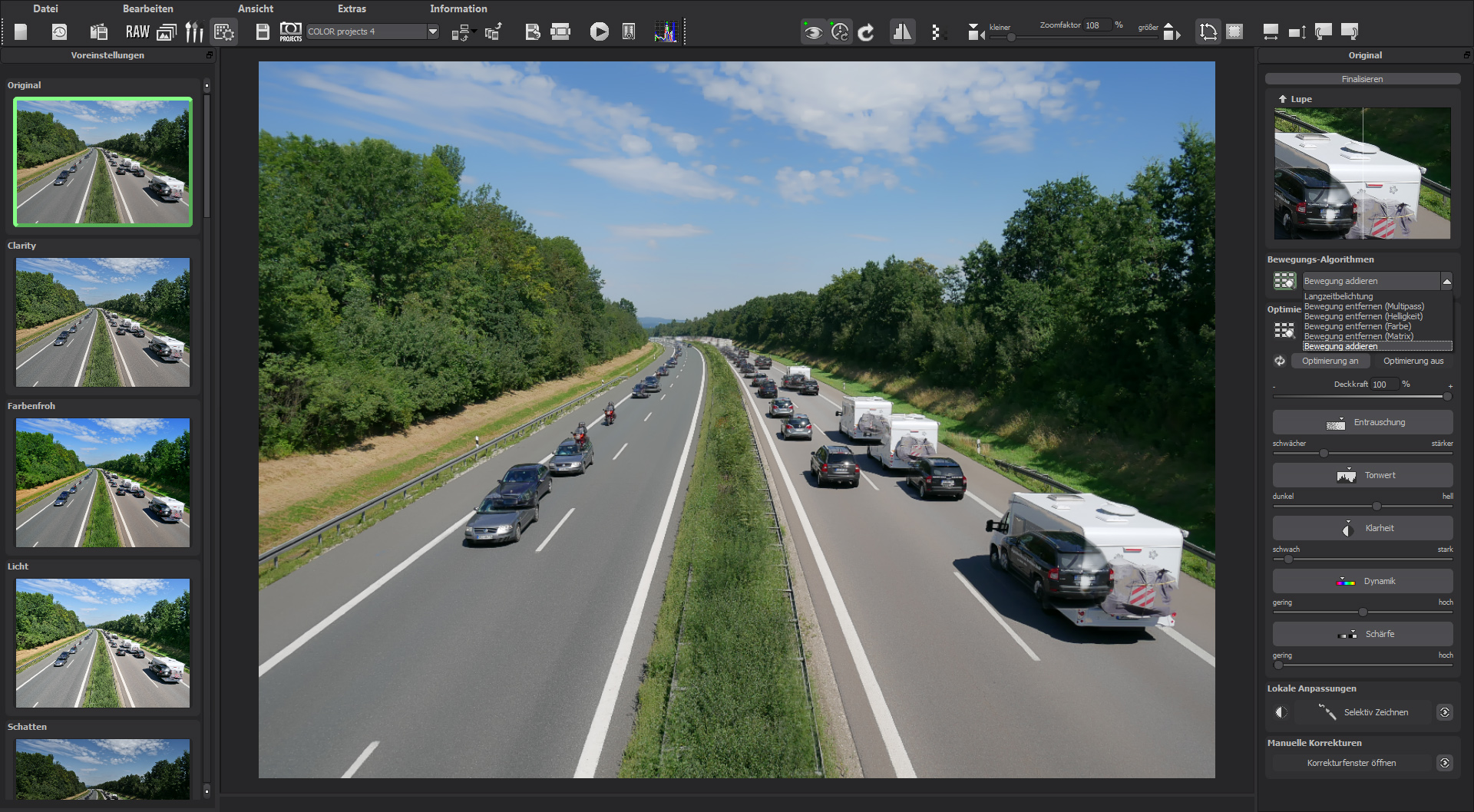The width and height of the screenshot is (1474, 812).
Task: Open the Information menu
Action: (x=458, y=8)
